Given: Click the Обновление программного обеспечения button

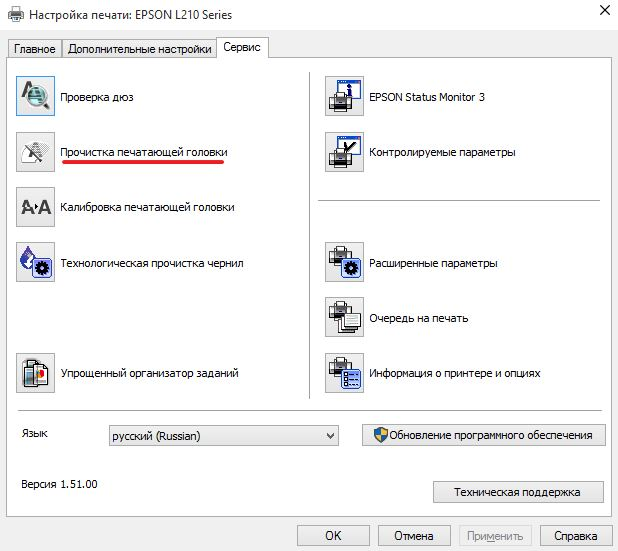Looking at the screenshot, I should (484, 435).
